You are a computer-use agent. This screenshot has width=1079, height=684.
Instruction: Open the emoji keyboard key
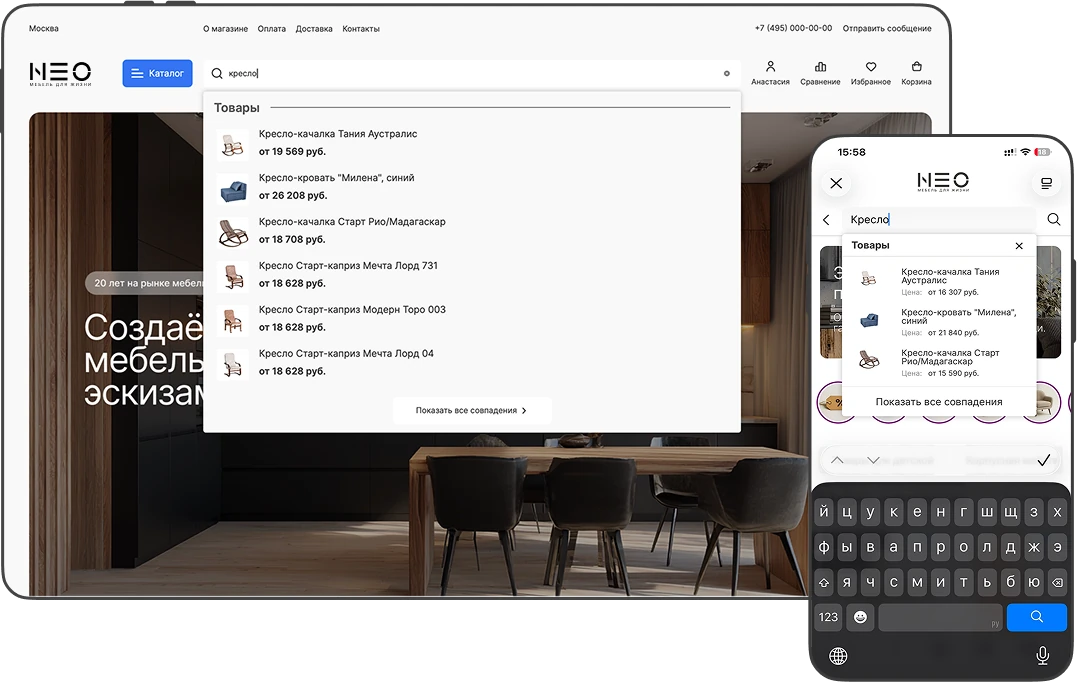click(x=860, y=617)
